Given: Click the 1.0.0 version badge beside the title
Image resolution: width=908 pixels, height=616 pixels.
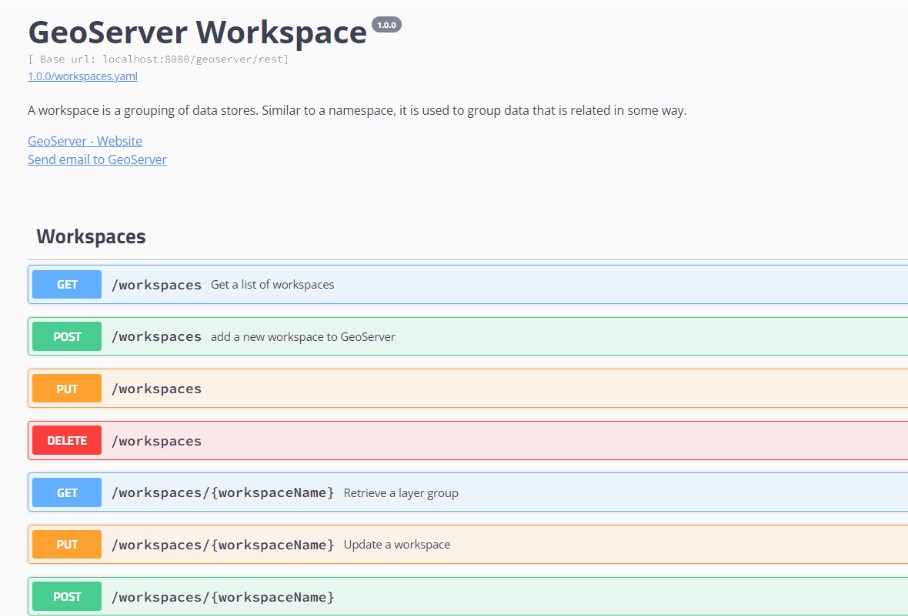Looking at the screenshot, I should (386, 25).
